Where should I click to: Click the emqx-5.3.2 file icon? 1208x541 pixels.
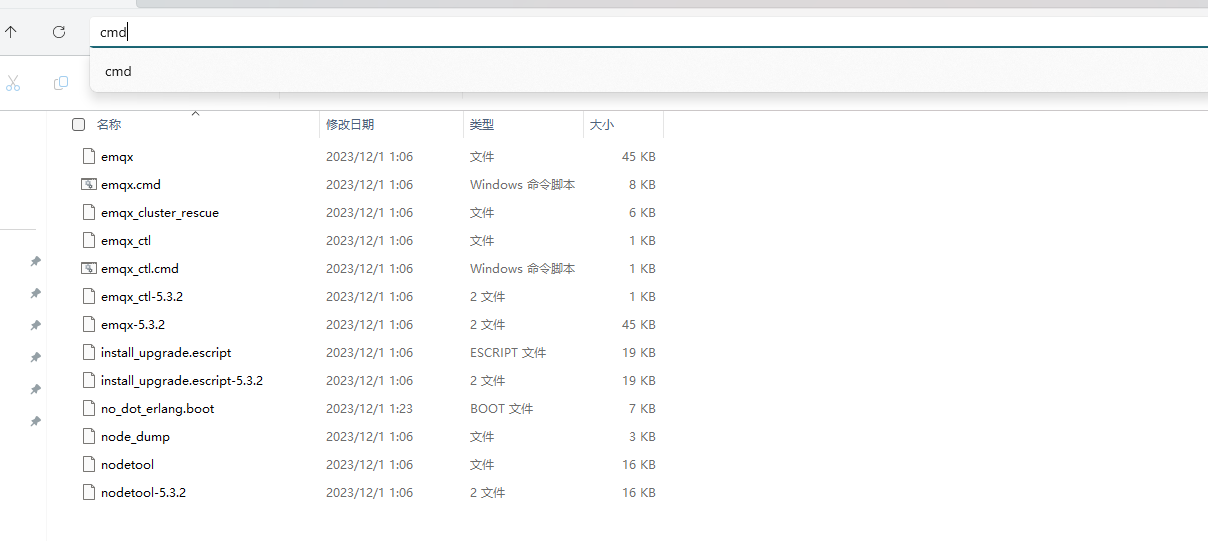(x=88, y=325)
